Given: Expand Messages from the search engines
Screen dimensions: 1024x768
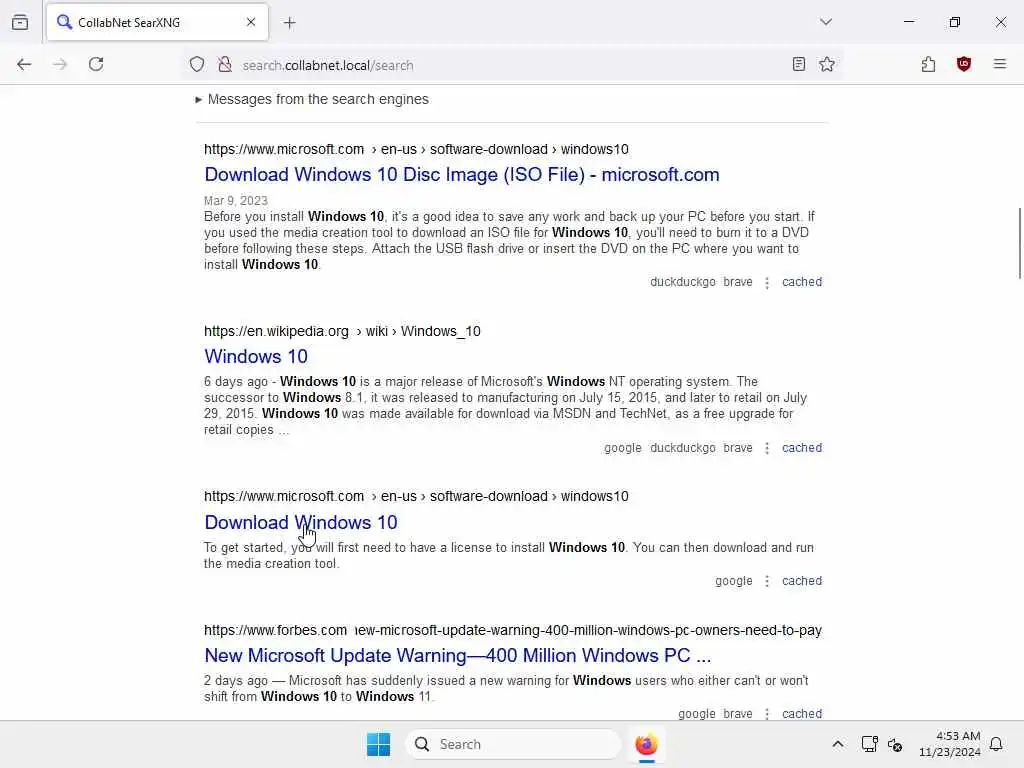Looking at the screenshot, I should coord(312,99).
